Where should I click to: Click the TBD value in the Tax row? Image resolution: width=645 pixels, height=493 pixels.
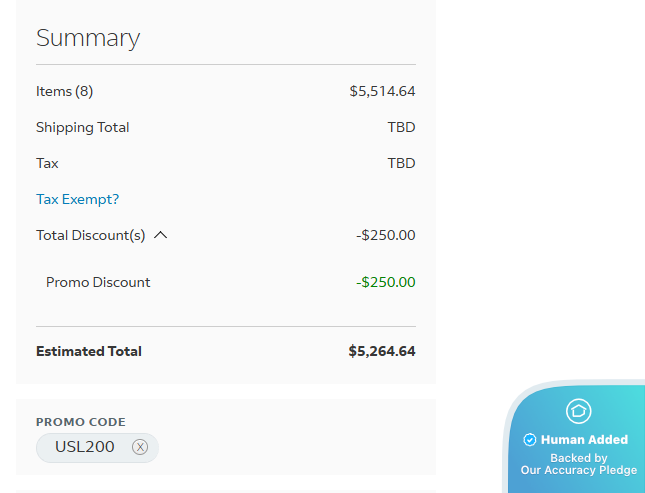pyautogui.click(x=401, y=163)
